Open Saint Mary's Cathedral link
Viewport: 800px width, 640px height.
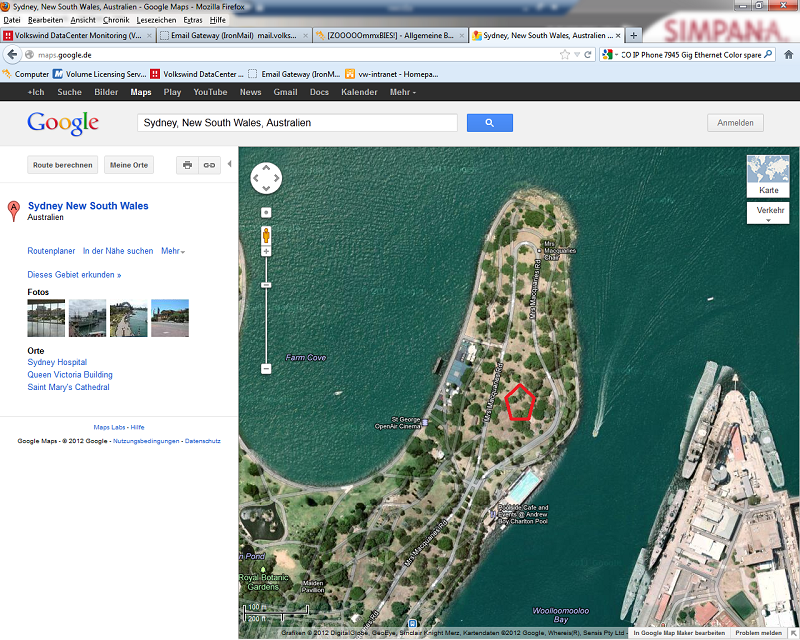(68, 387)
